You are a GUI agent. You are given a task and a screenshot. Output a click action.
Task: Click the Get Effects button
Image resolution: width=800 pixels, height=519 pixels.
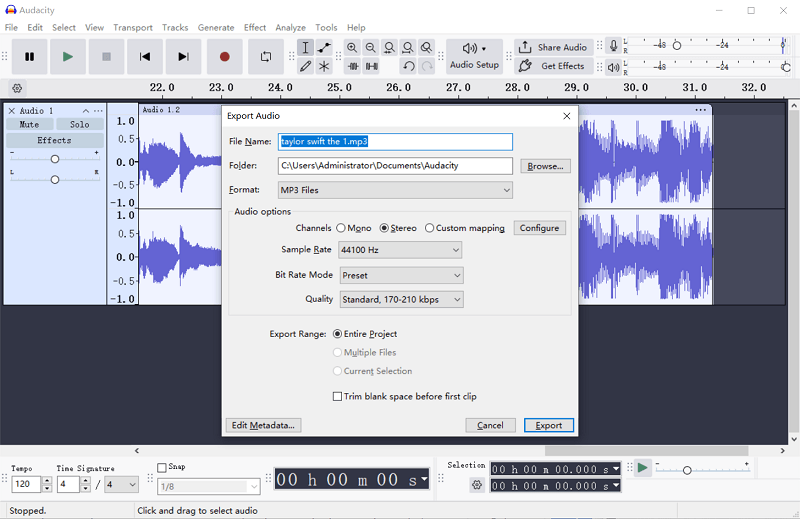[x=554, y=66]
